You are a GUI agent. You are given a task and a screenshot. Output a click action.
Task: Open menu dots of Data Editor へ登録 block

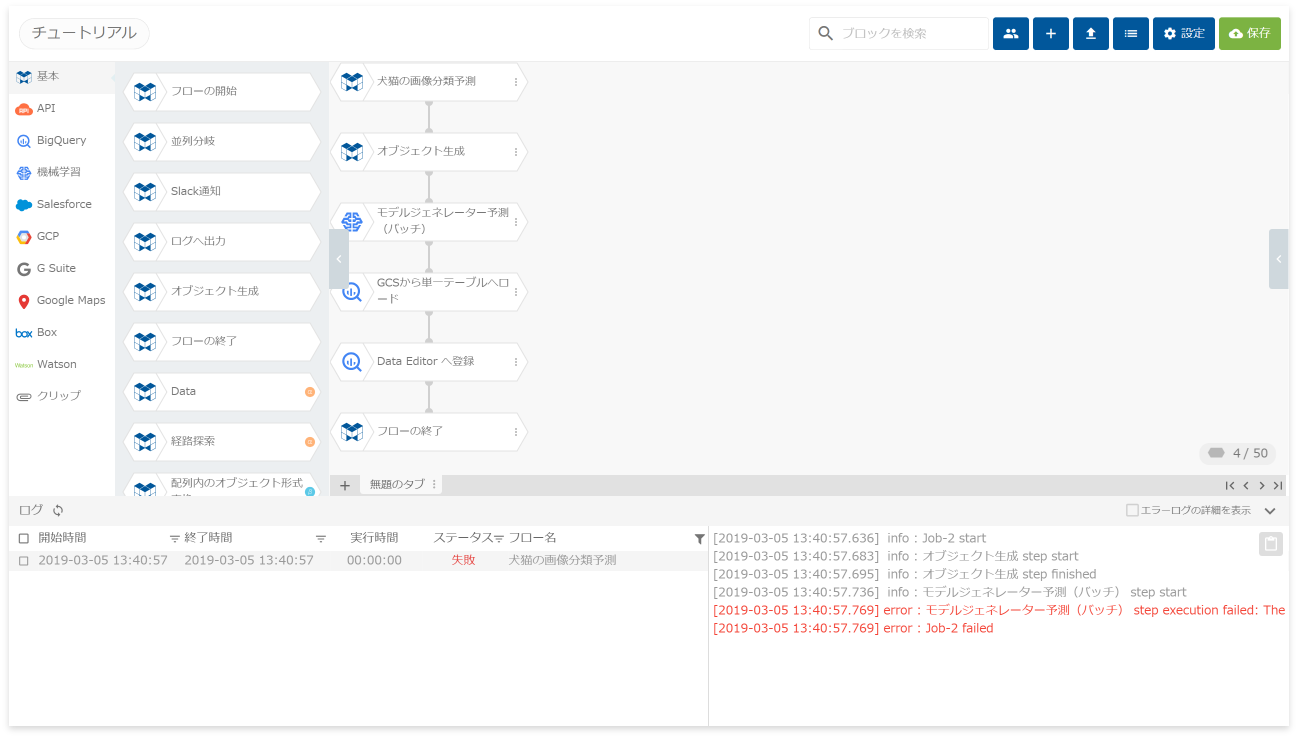[516, 362]
